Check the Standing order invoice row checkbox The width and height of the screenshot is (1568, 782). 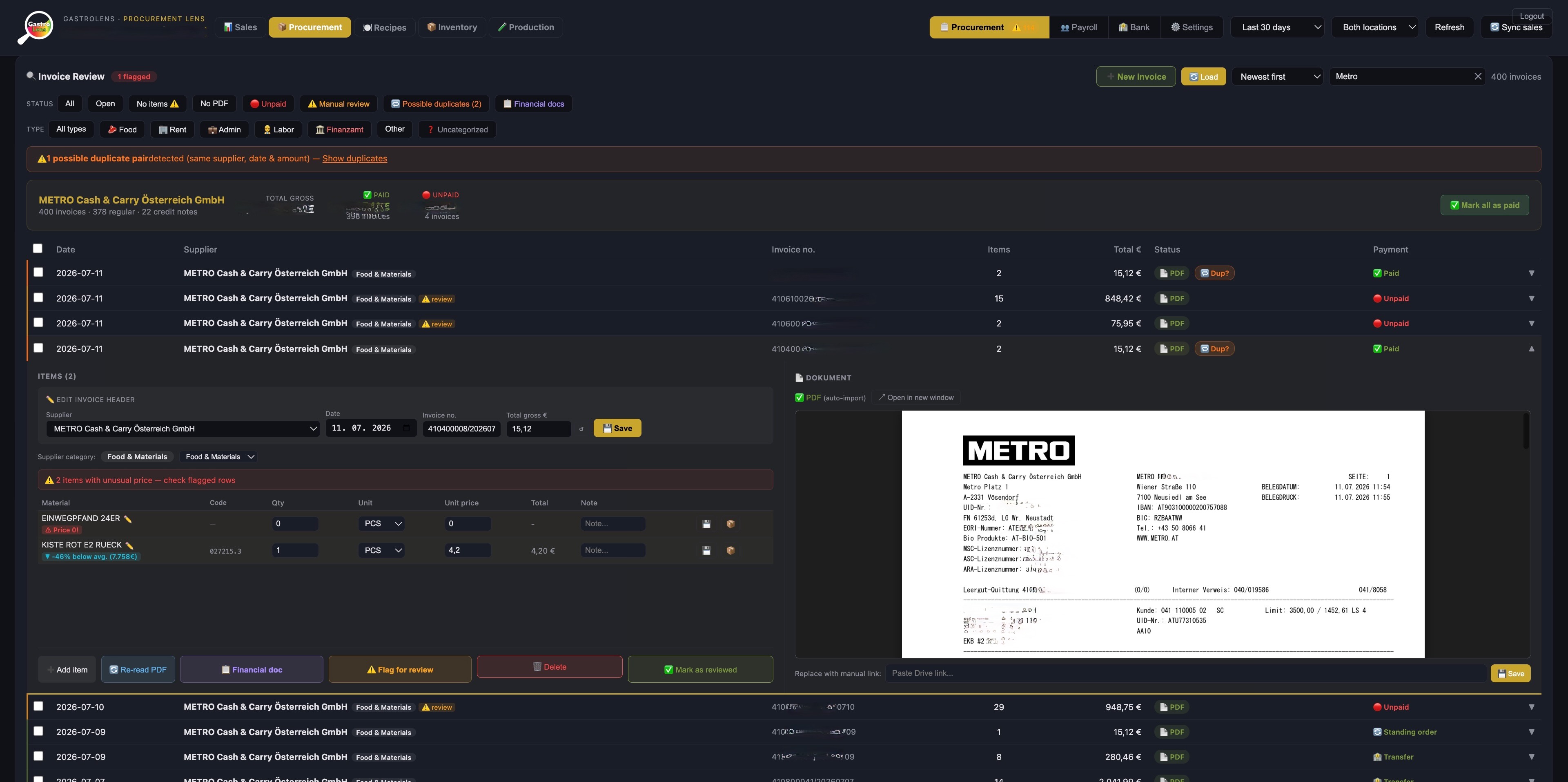click(38, 731)
